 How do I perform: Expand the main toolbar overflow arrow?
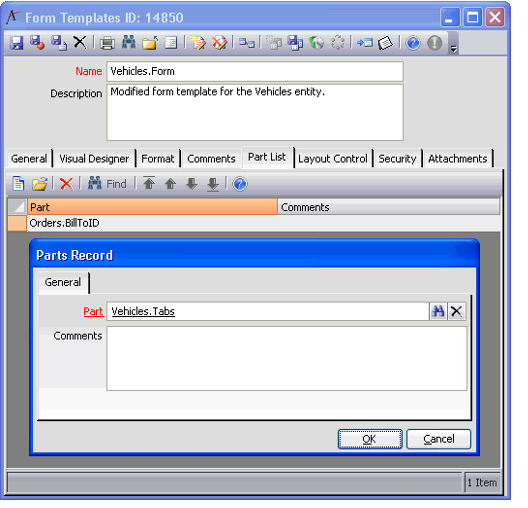453,49
